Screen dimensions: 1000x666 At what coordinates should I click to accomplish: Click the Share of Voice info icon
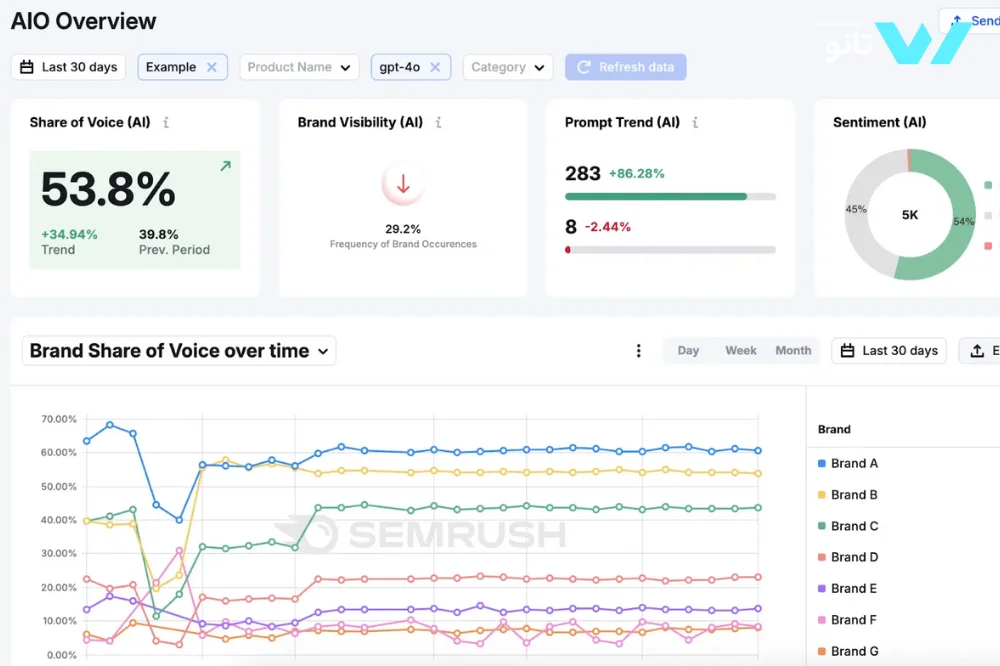click(x=166, y=123)
